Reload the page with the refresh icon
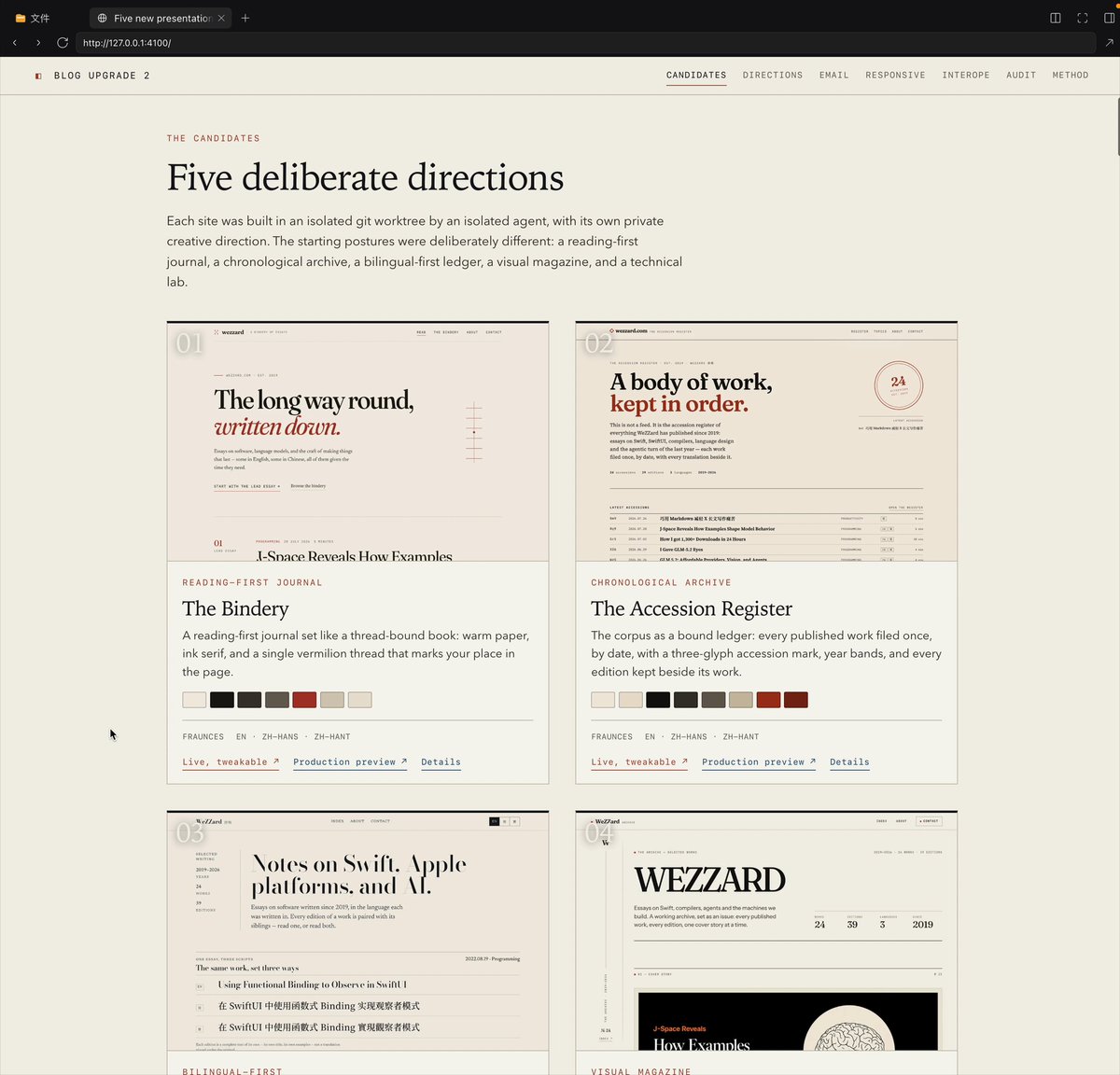Screen dimensions: 1120x1075 63,43
